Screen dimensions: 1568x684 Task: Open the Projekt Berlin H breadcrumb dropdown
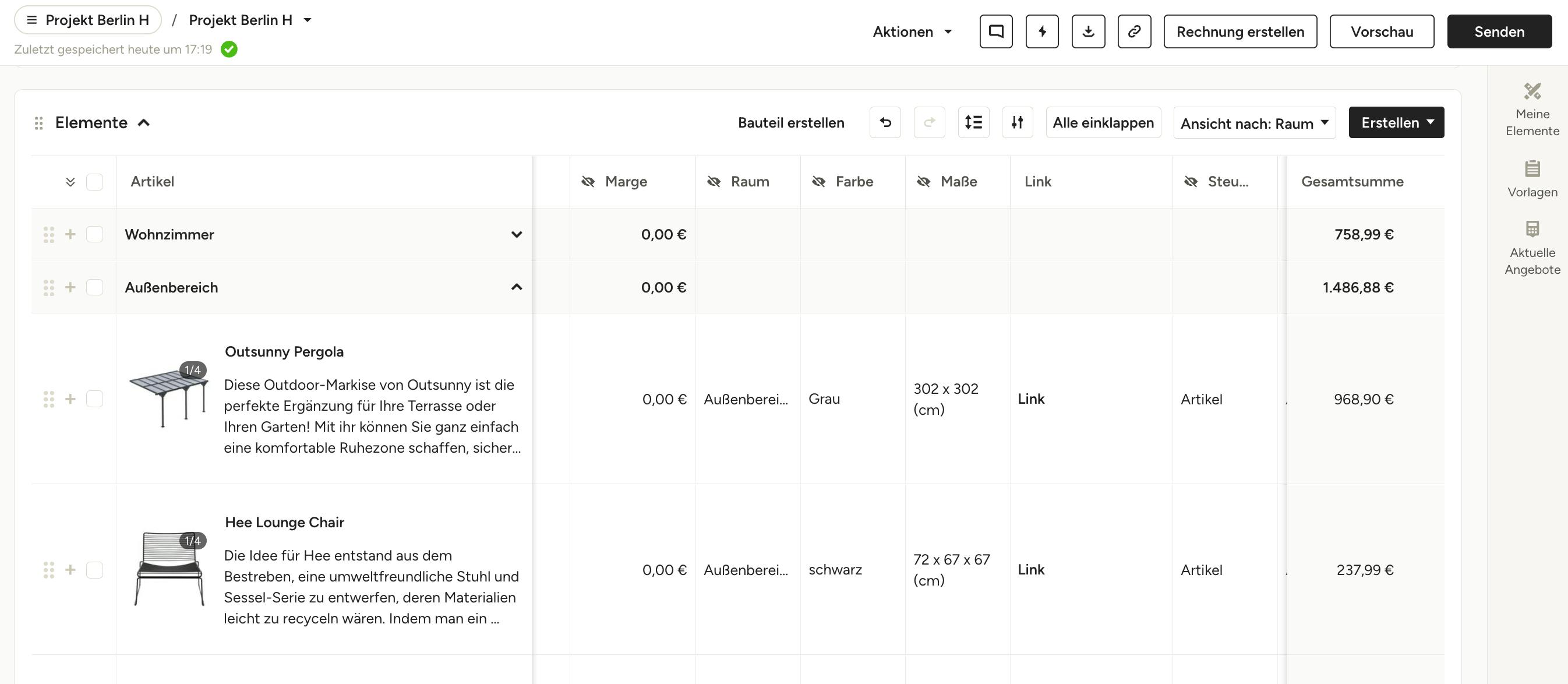click(x=308, y=20)
